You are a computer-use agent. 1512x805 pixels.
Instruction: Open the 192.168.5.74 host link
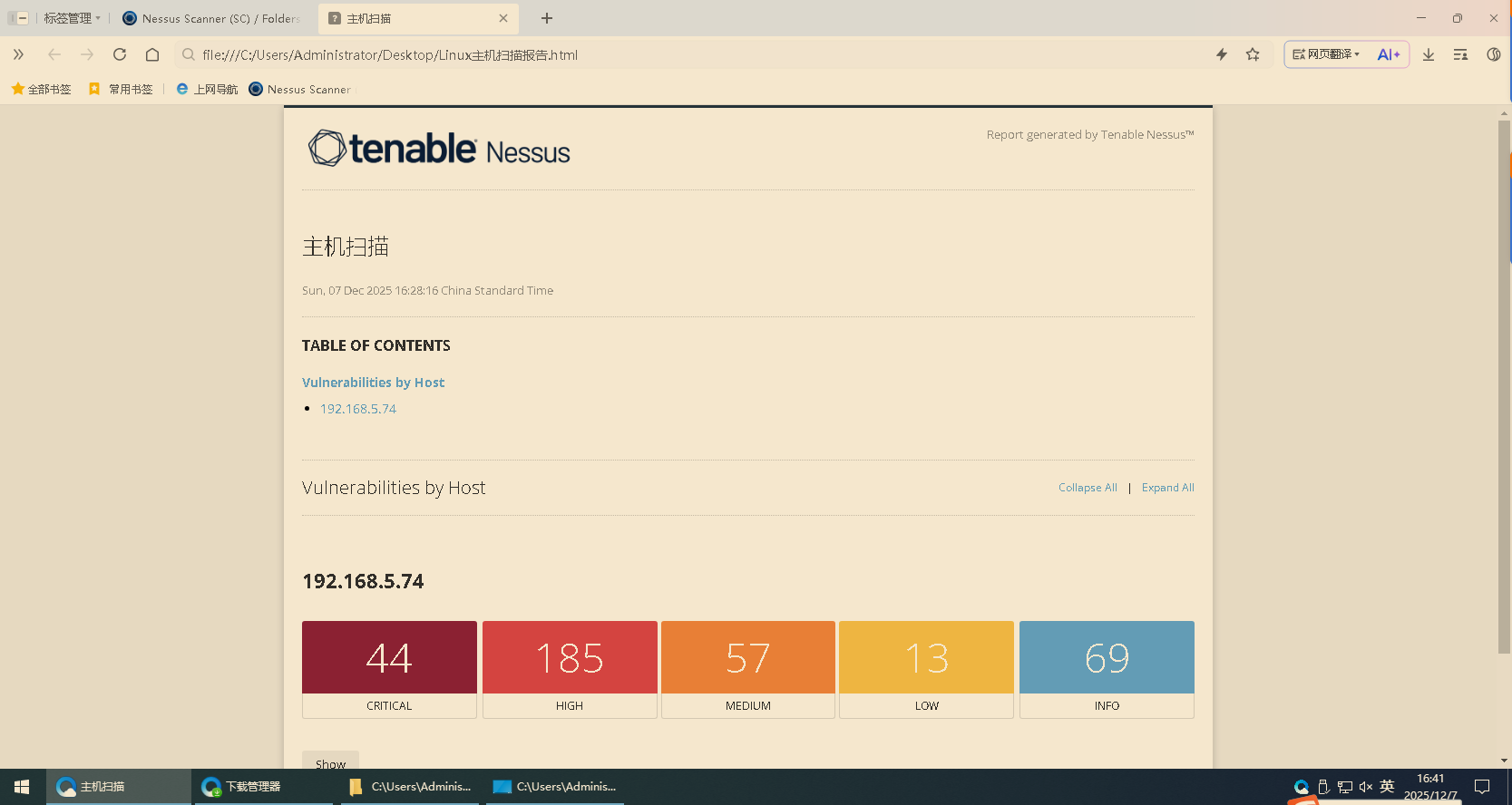[358, 409]
